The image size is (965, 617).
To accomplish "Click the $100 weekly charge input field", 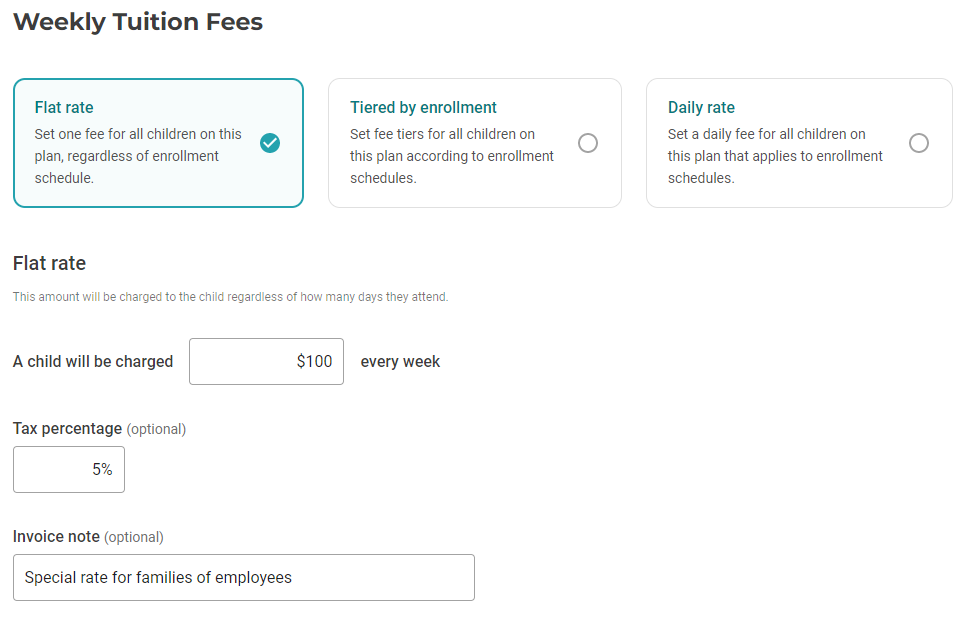I will [266, 361].
